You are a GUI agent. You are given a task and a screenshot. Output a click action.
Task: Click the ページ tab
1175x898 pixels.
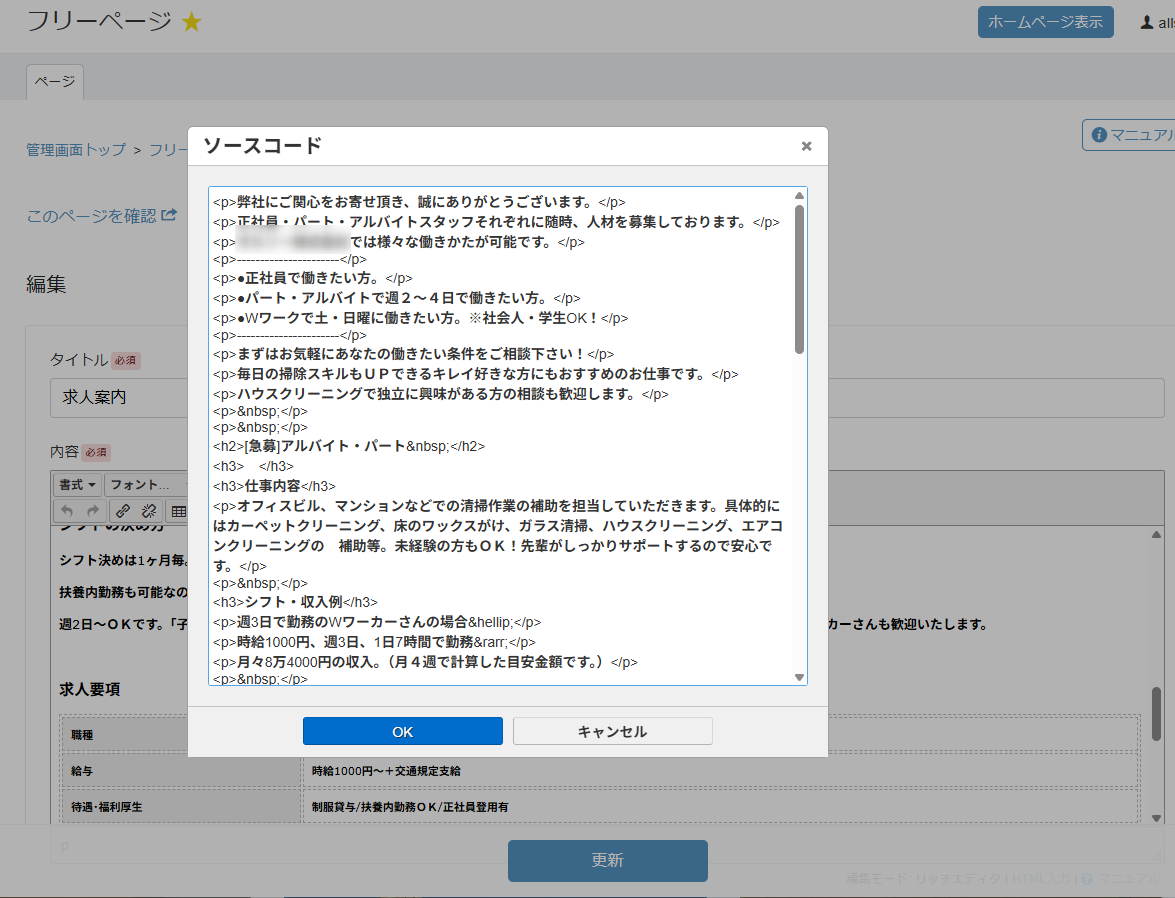(55, 82)
